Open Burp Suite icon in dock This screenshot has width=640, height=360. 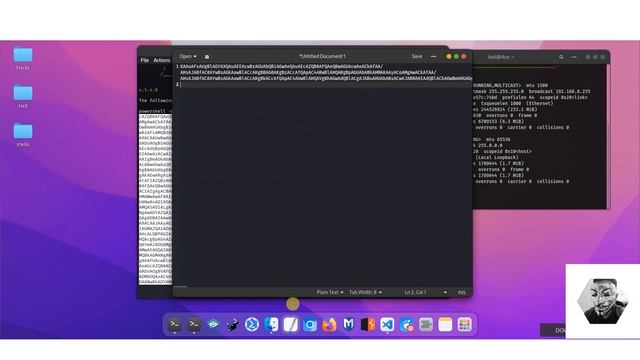click(x=368, y=324)
